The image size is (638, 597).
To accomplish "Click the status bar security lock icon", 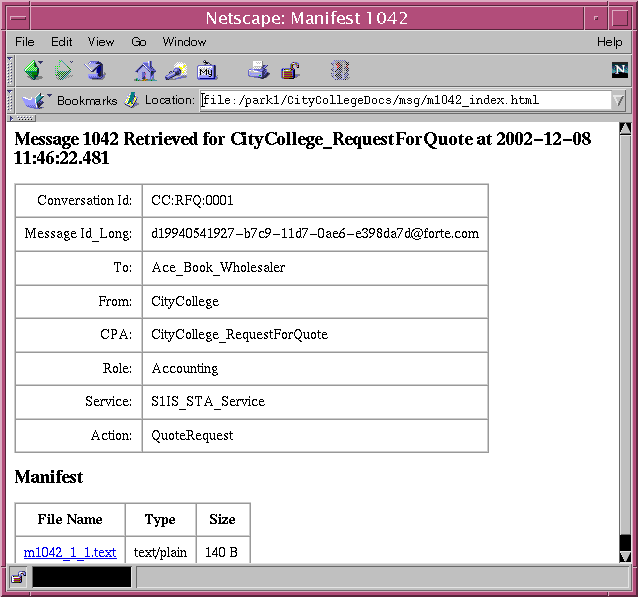I will point(18,577).
